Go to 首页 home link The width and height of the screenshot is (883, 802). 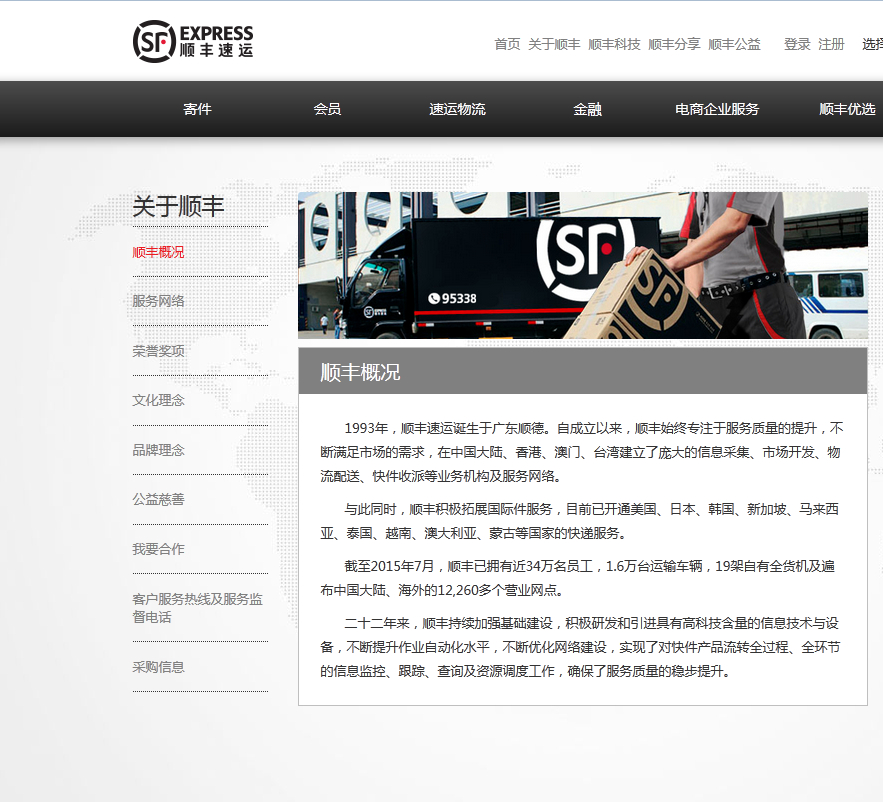(507, 44)
